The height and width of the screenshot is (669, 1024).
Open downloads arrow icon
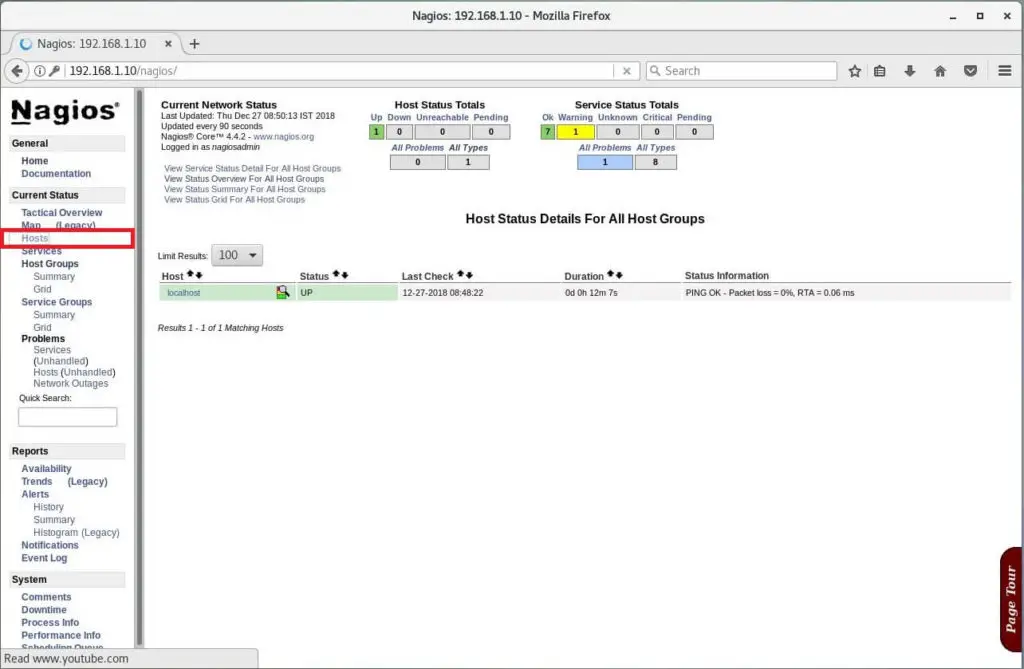[910, 71]
